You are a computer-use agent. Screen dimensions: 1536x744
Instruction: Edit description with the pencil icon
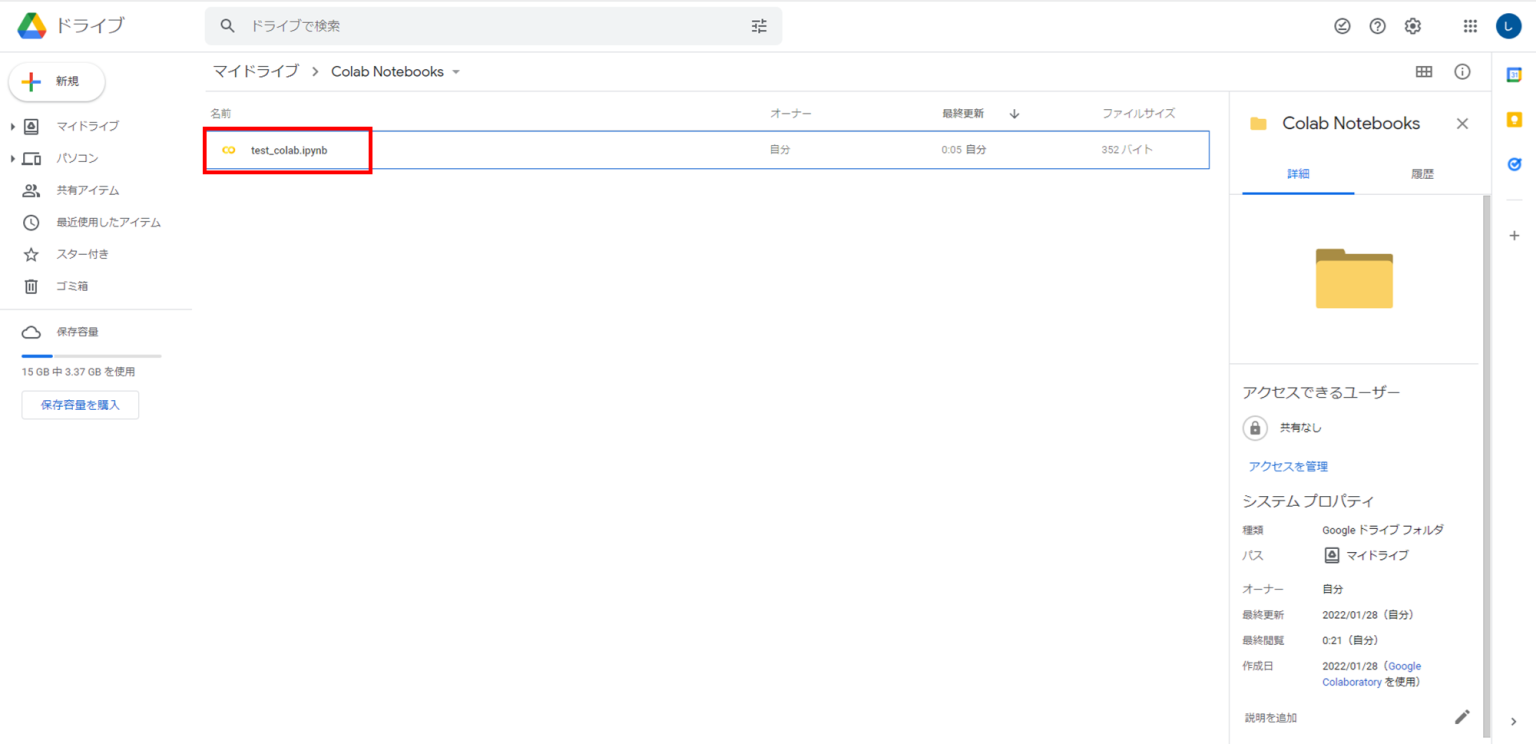1462,717
